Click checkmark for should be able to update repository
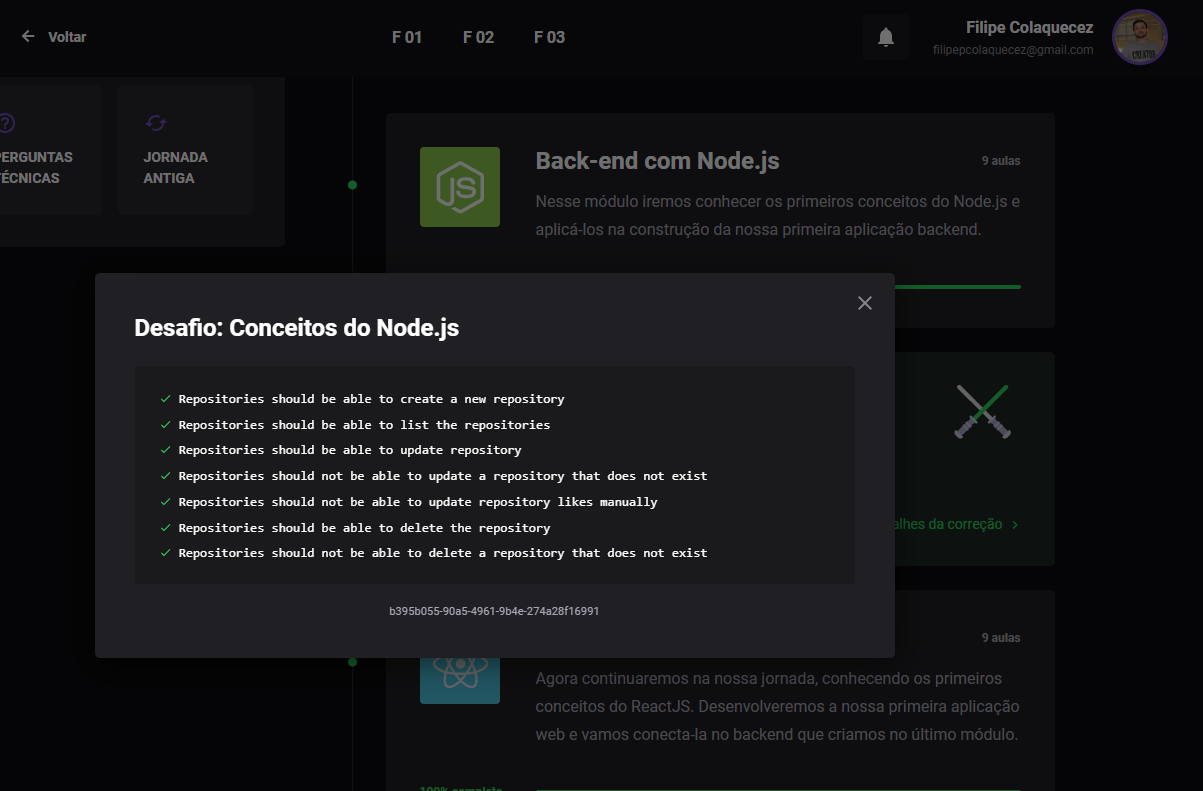Screen dimensions: 1203x791 pos(166,450)
